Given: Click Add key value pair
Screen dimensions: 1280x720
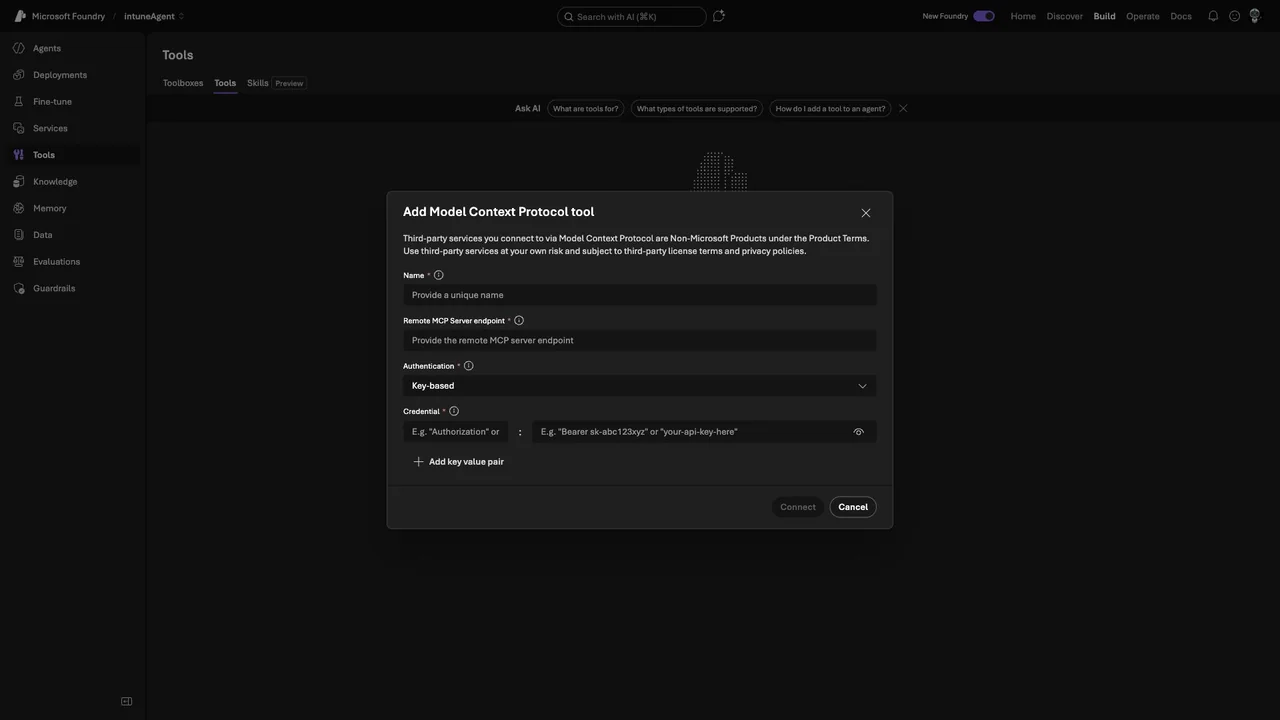Looking at the screenshot, I should pyautogui.click(x=459, y=462).
